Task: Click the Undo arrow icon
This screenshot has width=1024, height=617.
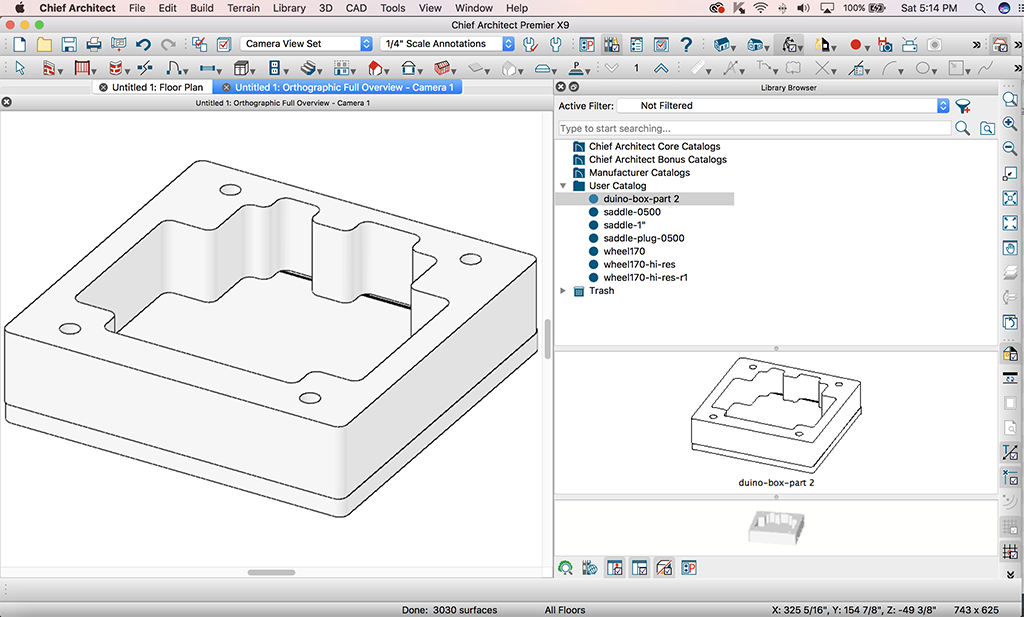Action: coord(143,45)
